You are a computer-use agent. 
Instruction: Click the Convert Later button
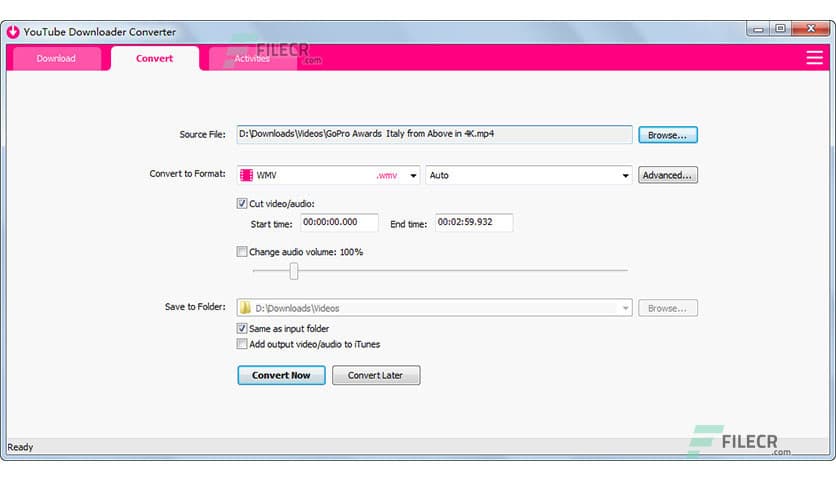[376, 375]
